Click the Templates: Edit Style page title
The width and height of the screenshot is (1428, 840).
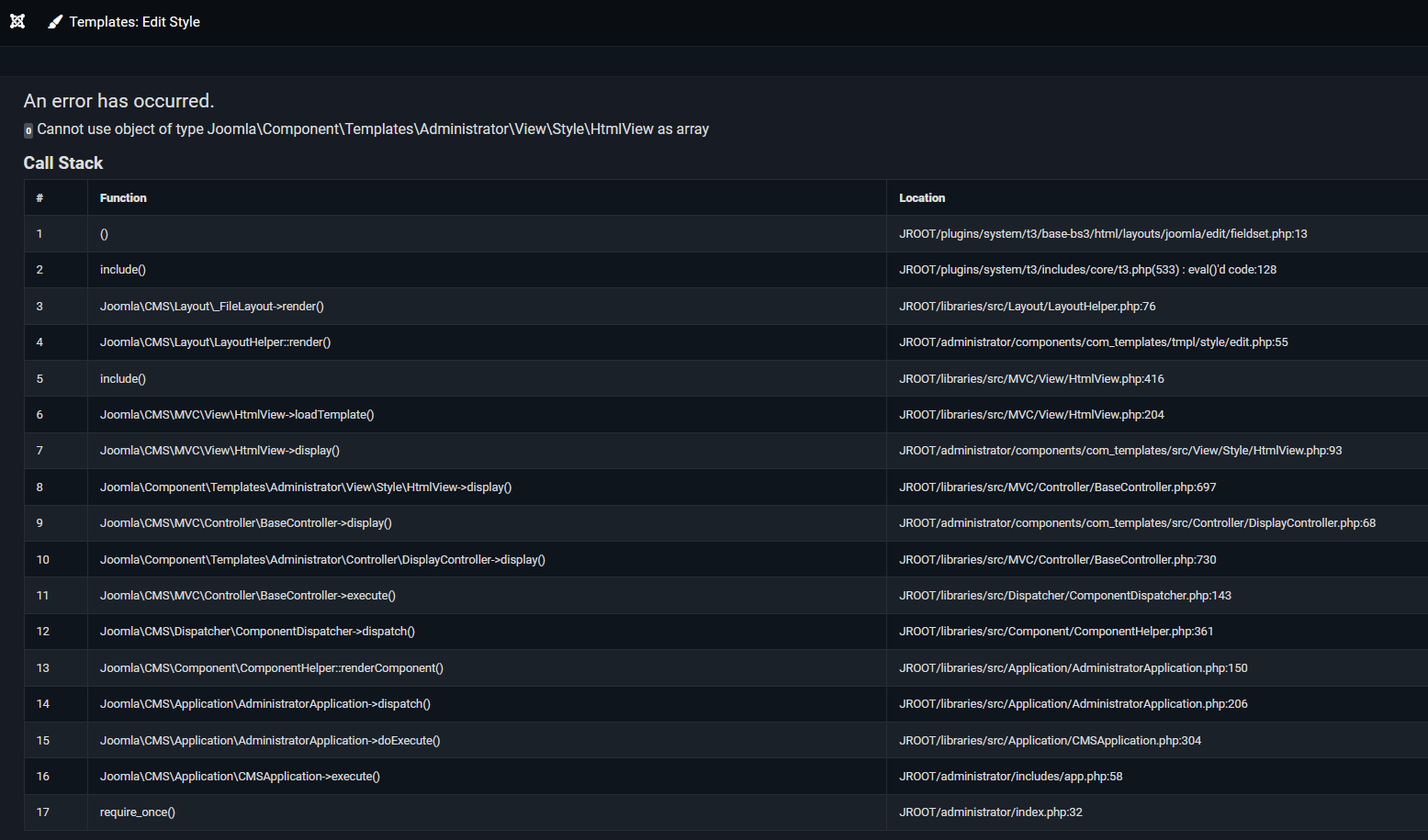pos(134,22)
